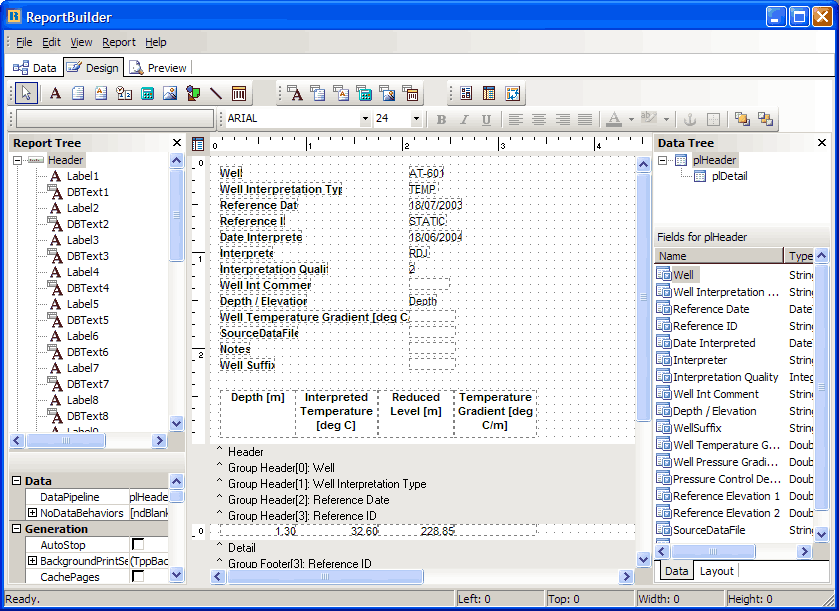Open the highlight color dropdown arrow
The height and width of the screenshot is (611, 839).
(x=666, y=119)
